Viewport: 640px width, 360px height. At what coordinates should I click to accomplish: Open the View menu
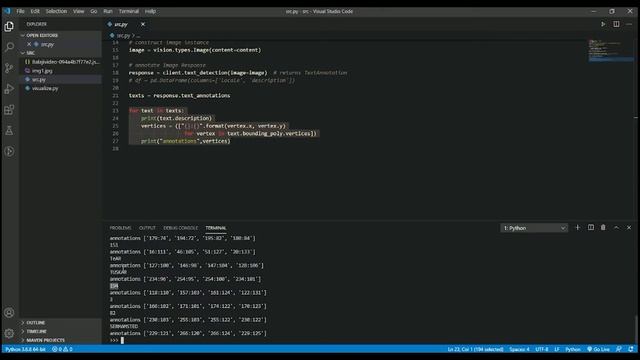tap(79, 11)
